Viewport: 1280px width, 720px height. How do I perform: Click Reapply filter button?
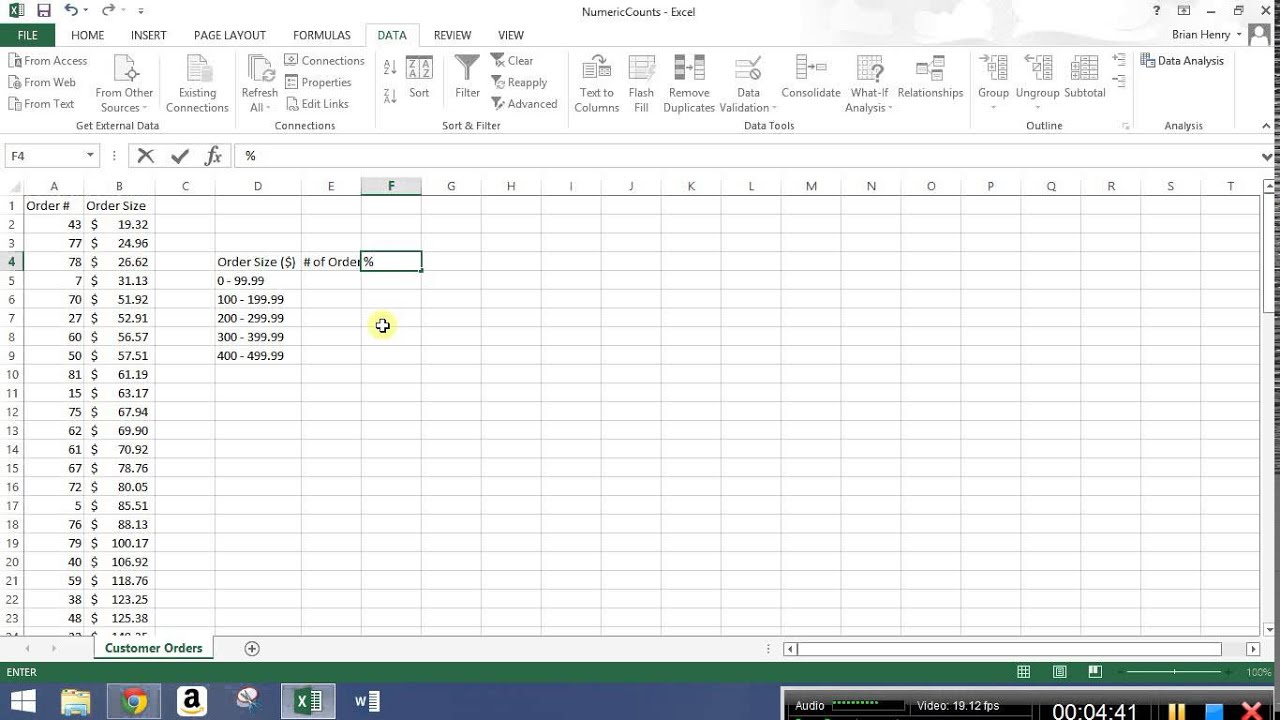click(519, 83)
